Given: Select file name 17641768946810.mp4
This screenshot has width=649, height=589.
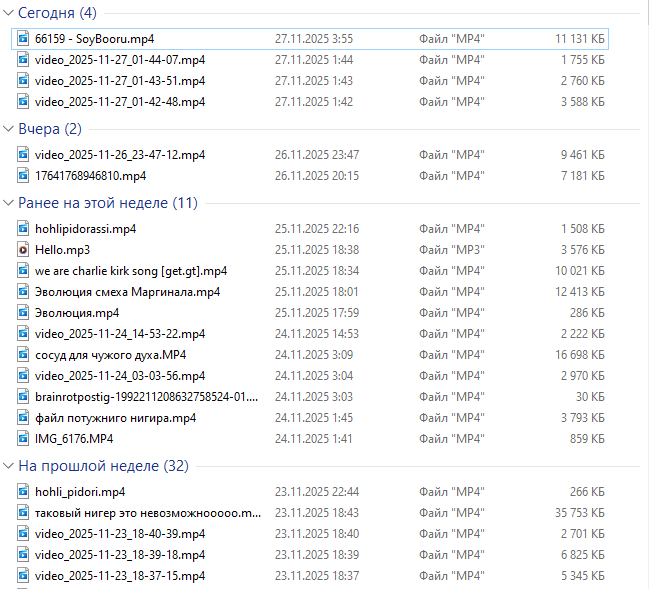Looking at the screenshot, I should click(91, 175).
